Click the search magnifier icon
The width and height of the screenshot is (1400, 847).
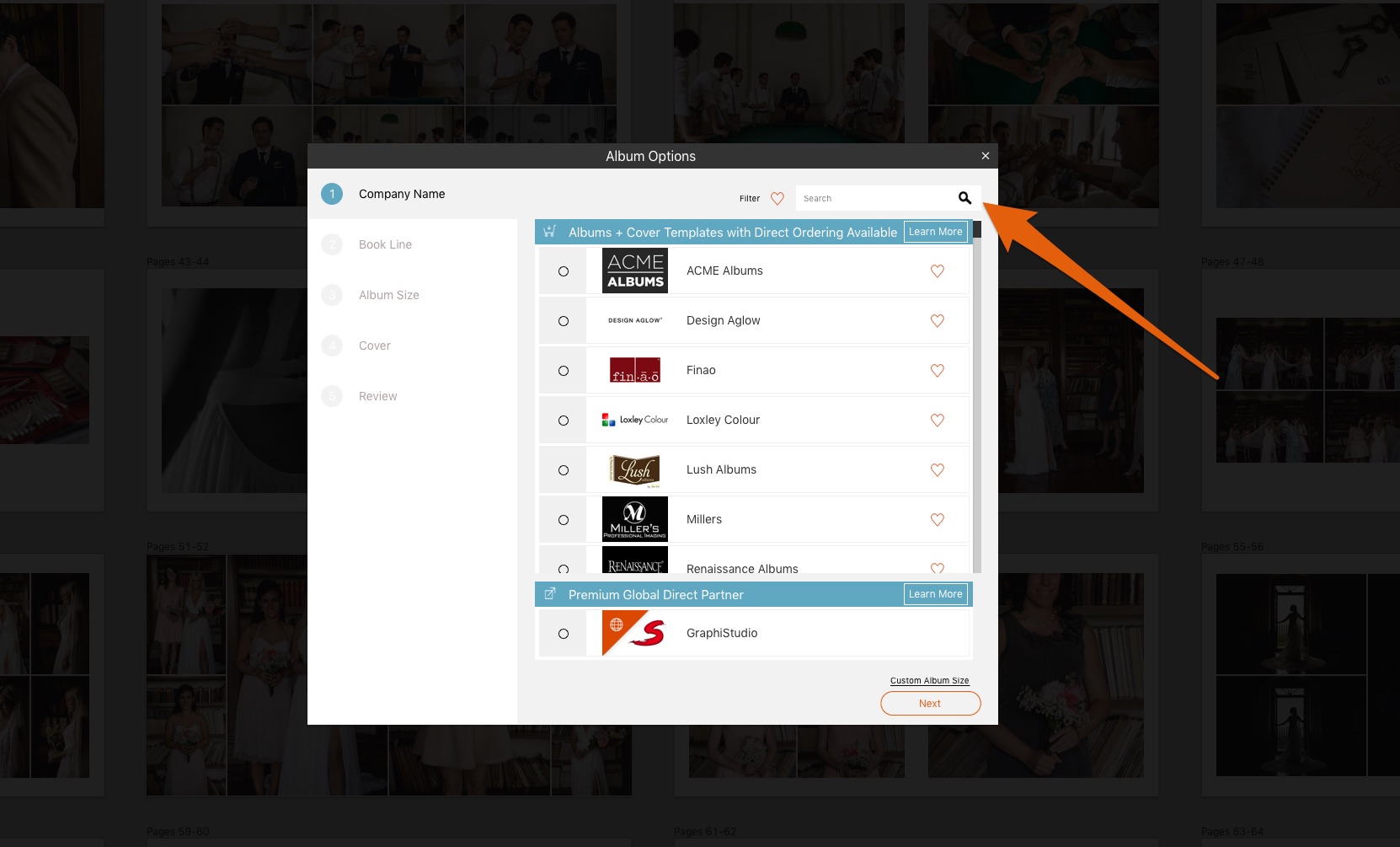pyautogui.click(x=965, y=198)
